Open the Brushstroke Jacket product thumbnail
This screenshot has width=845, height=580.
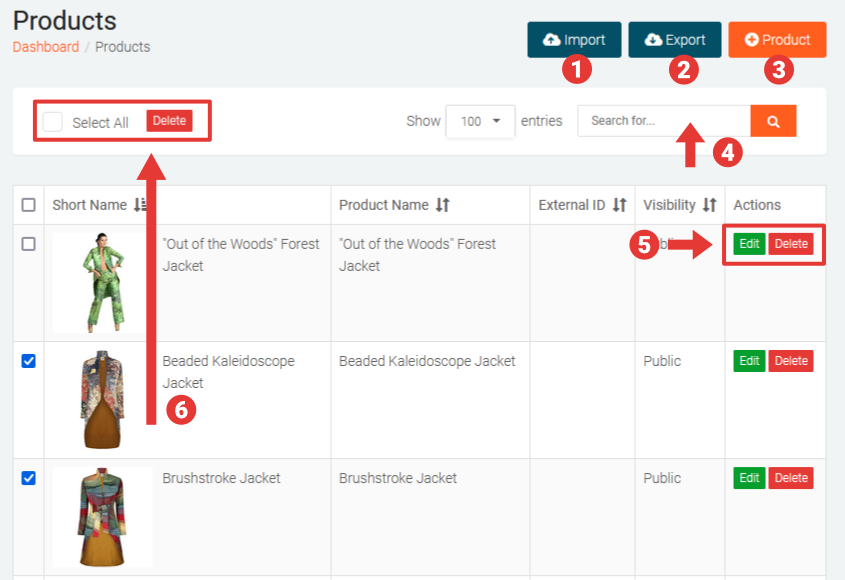click(102, 515)
